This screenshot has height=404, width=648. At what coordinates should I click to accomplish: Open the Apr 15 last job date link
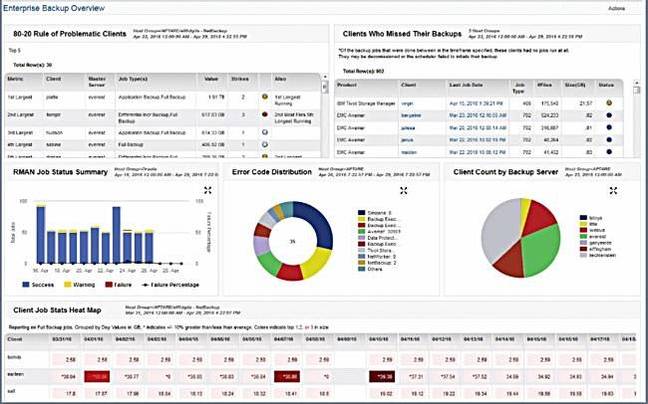pyautogui.click(x=476, y=104)
